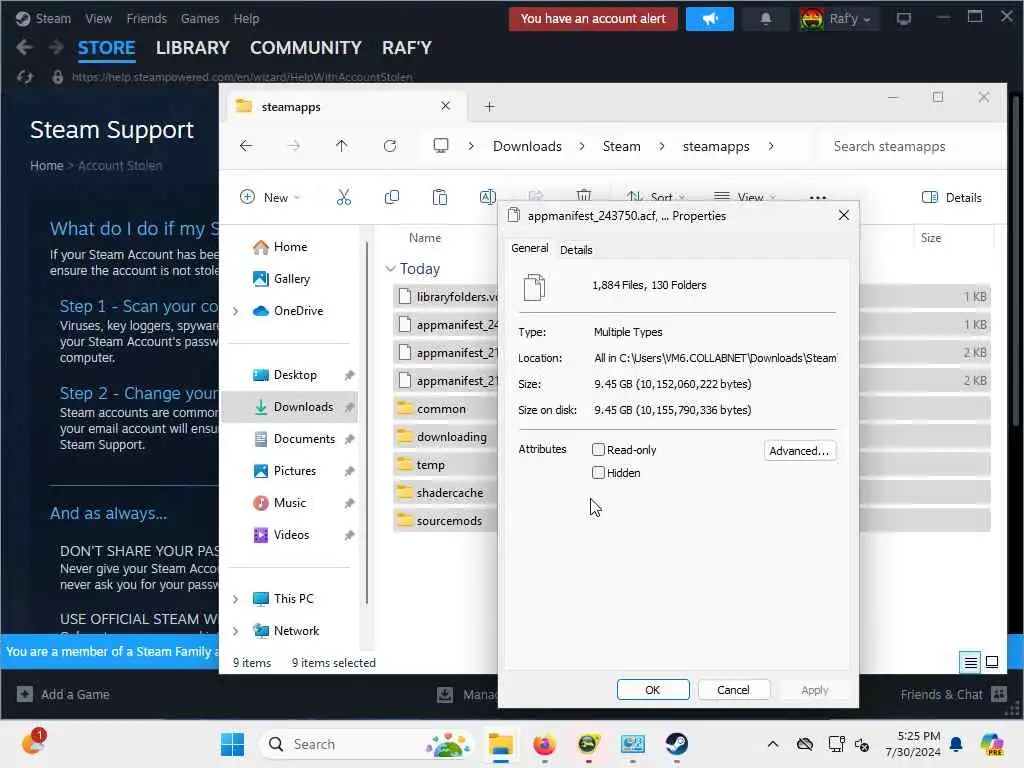The height and width of the screenshot is (768, 1024).
Task: Collapse the Today group
Action: 391,268
